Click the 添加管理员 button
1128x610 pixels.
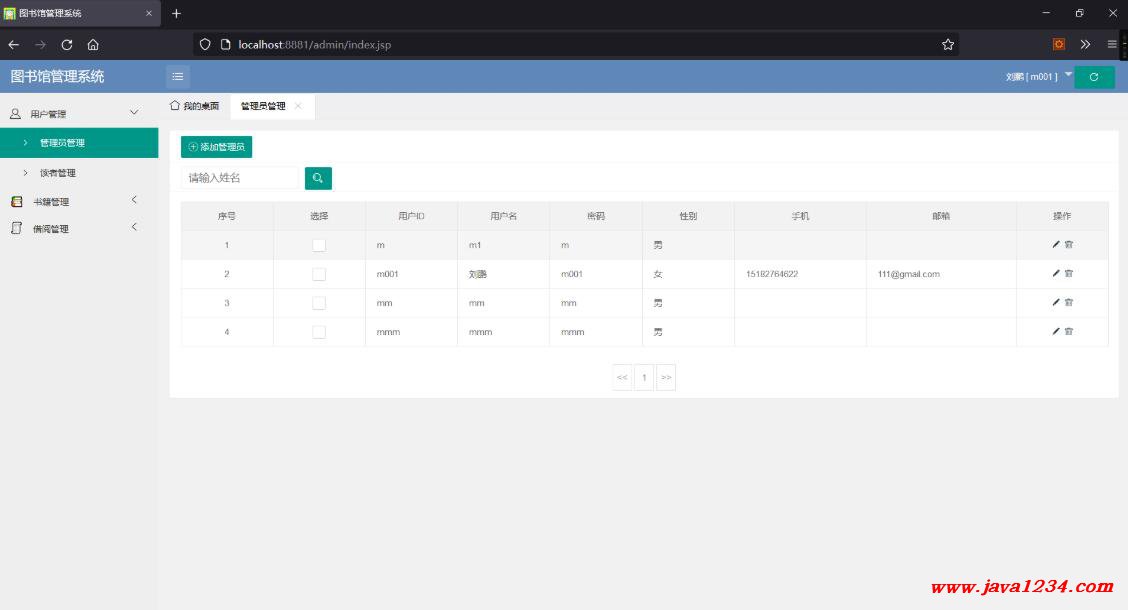(x=217, y=147)
